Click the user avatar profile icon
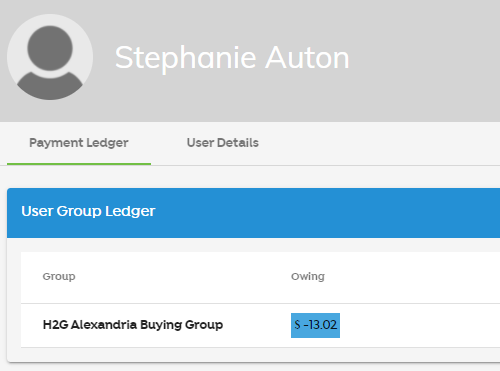The height and width of the screenshot is (371, 500). coord(50,57)
